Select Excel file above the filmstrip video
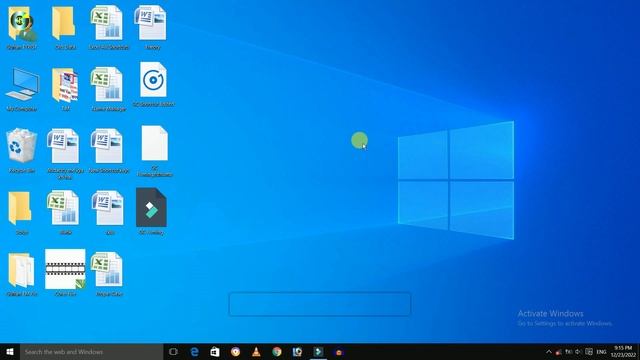This screenshot has width=640, height=360. pyautogui.click(x=64, y=208)
